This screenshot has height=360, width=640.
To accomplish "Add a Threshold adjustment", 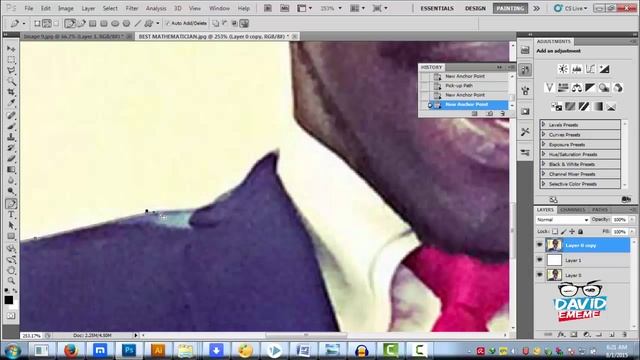I will 584,107.
